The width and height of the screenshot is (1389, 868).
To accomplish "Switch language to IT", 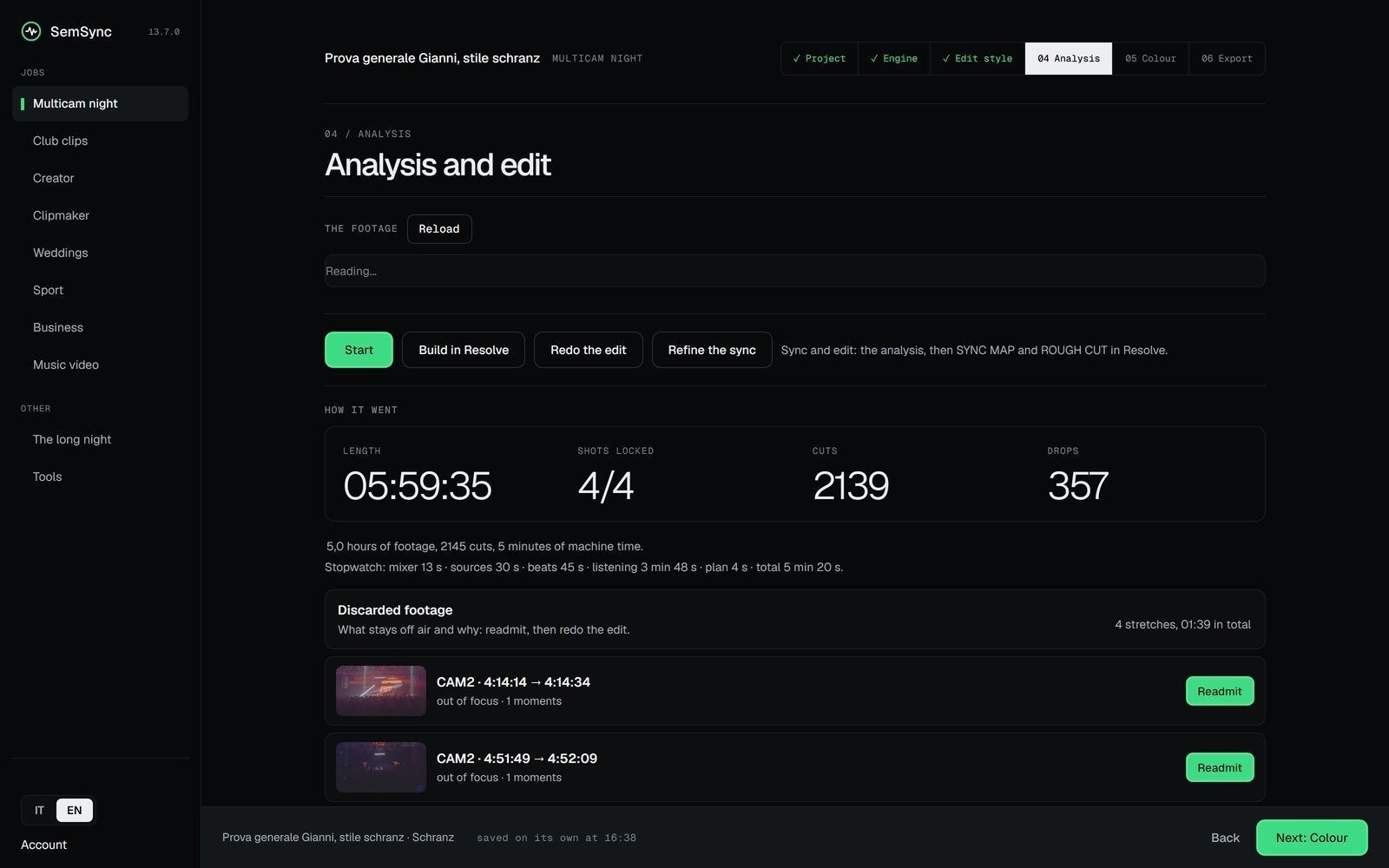I will point(39,811).
